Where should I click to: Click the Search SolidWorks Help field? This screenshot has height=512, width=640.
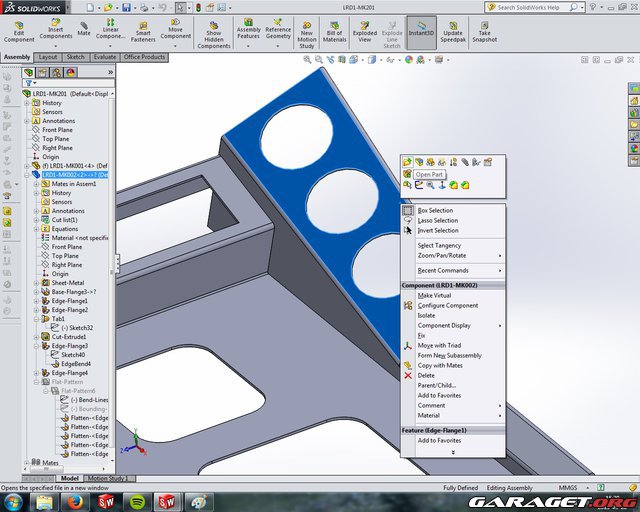tap(565, 7)
